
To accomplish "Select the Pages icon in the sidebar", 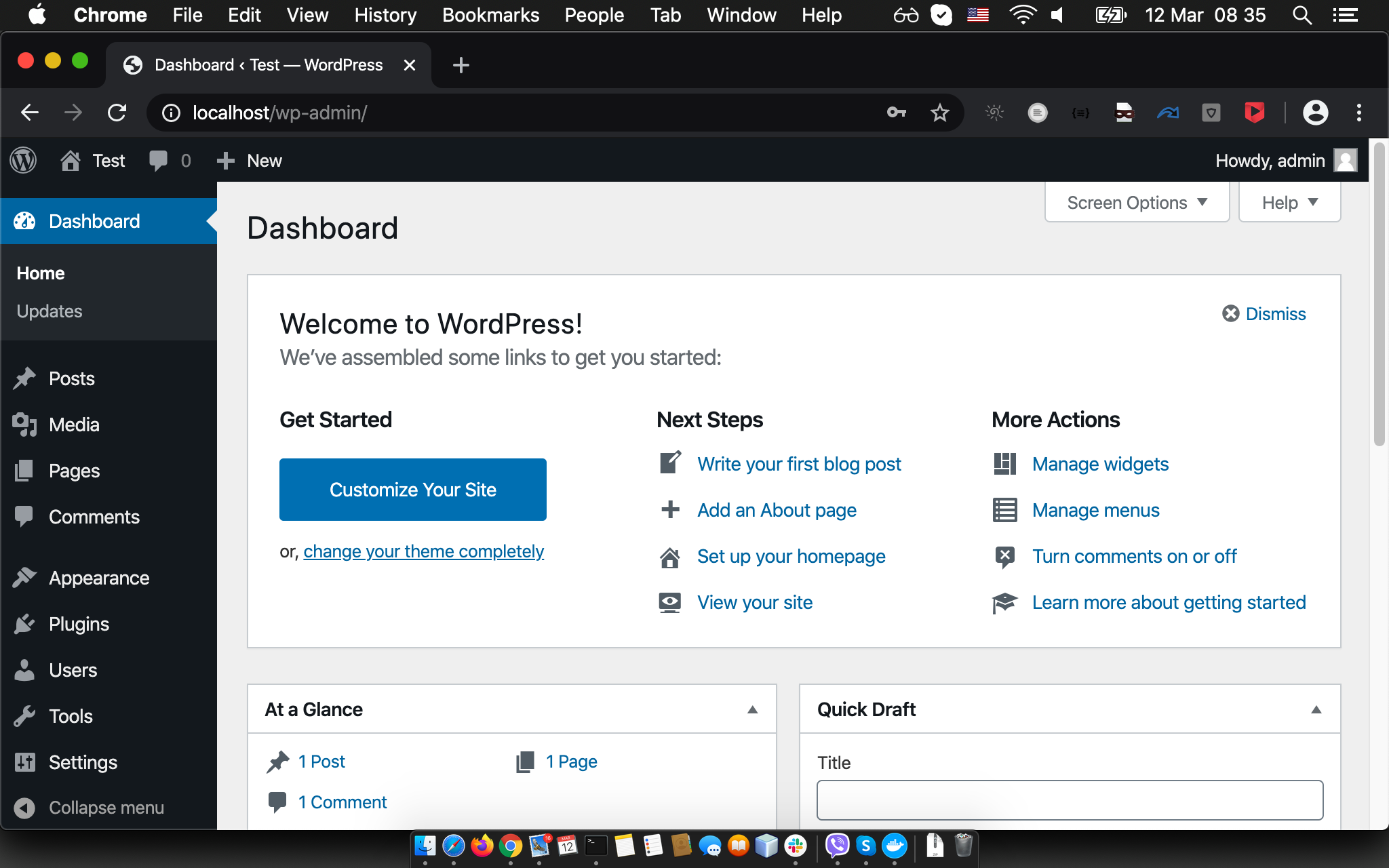I will (25, 470).
